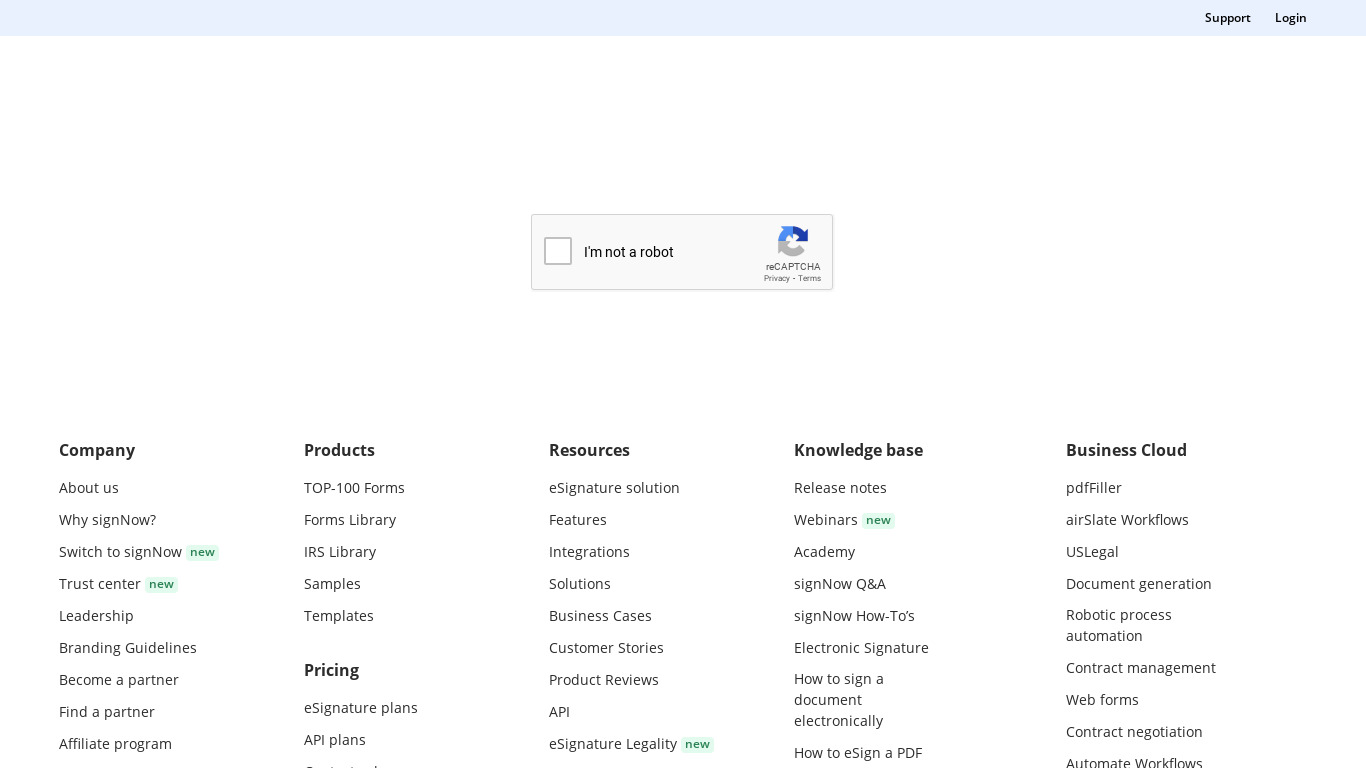Screen dimensions: 1366x768
Task: Open Templates under Products
Action: [x=339, y=616]
